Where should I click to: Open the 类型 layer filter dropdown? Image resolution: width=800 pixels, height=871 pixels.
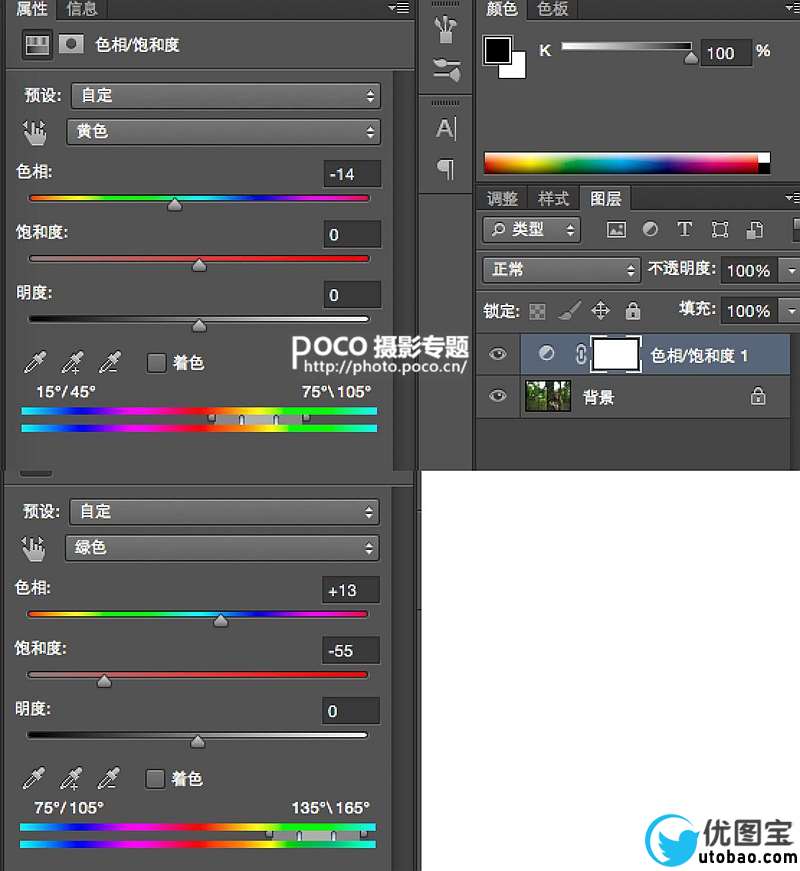532,229
